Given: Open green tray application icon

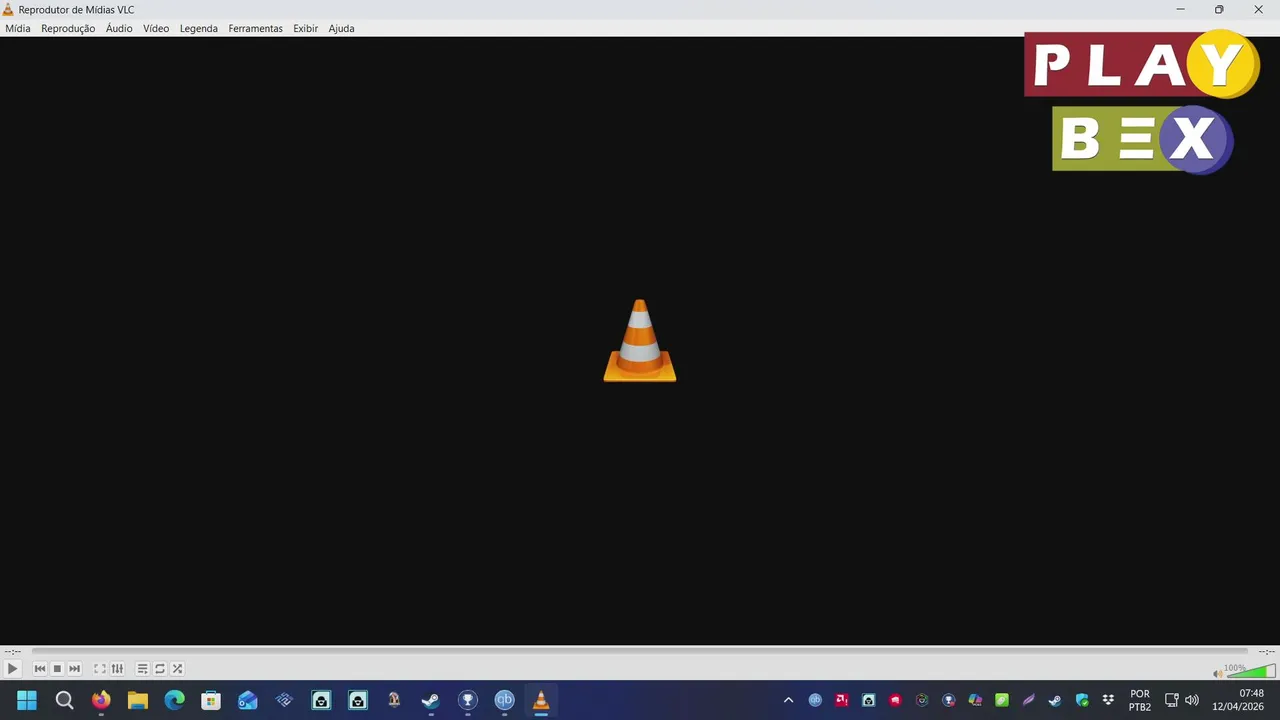Looking at the screenshot, I should coord(1002,700).
